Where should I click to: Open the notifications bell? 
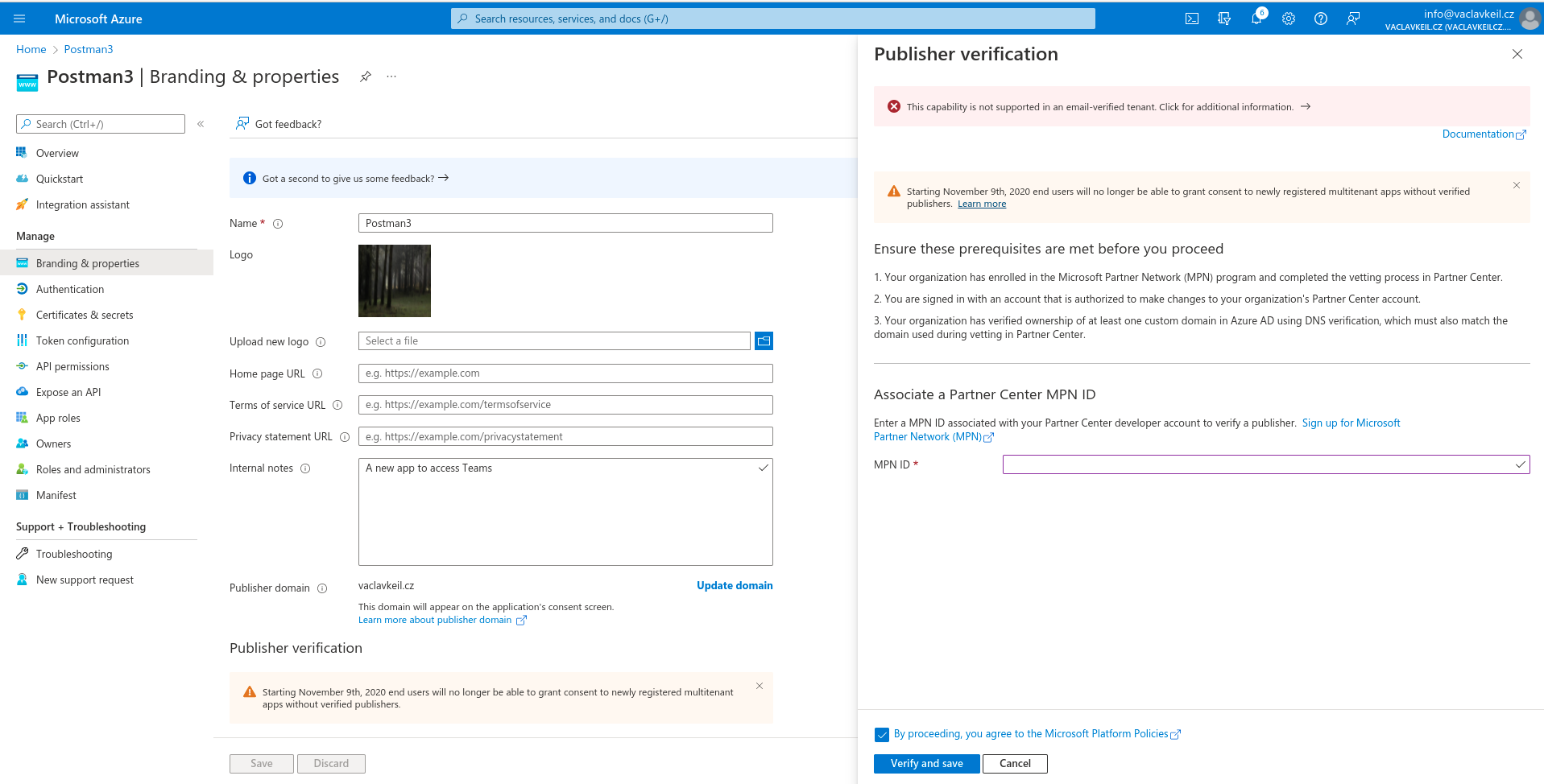point(1256,19)
